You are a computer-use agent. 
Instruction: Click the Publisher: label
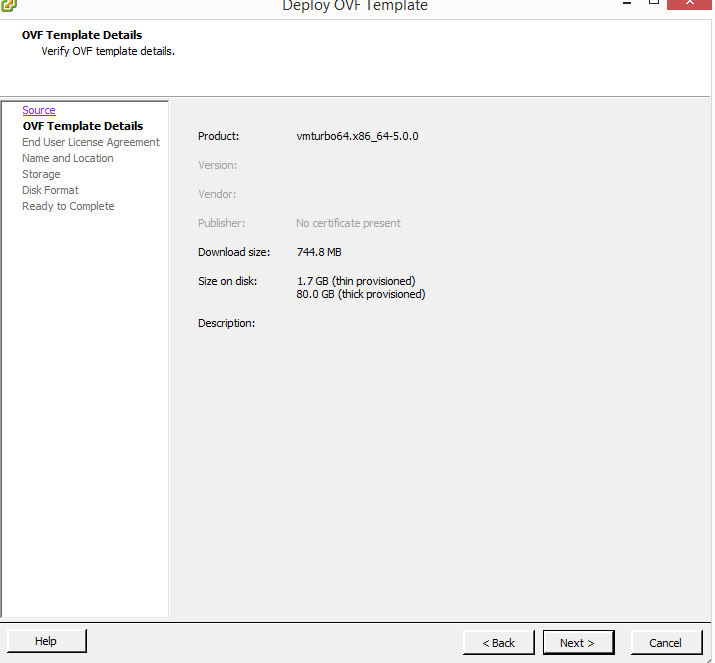click(x=221, y=223)
